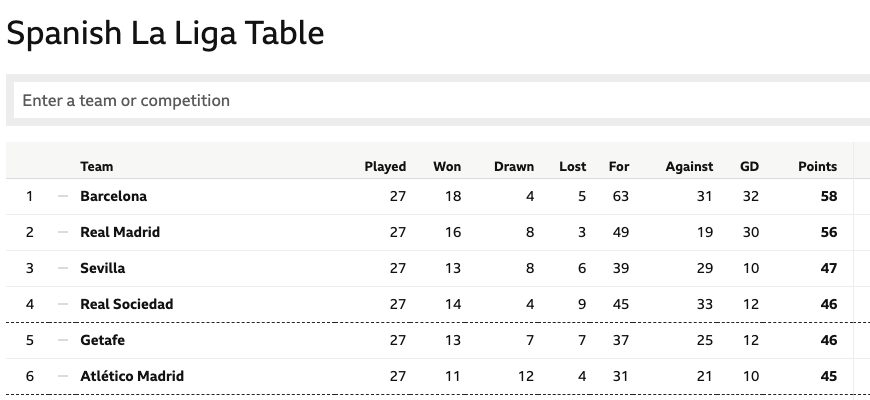870x400 pixels.
Task: Click Getafe's no-movement dash icon
Action: [x=63, y=340]
